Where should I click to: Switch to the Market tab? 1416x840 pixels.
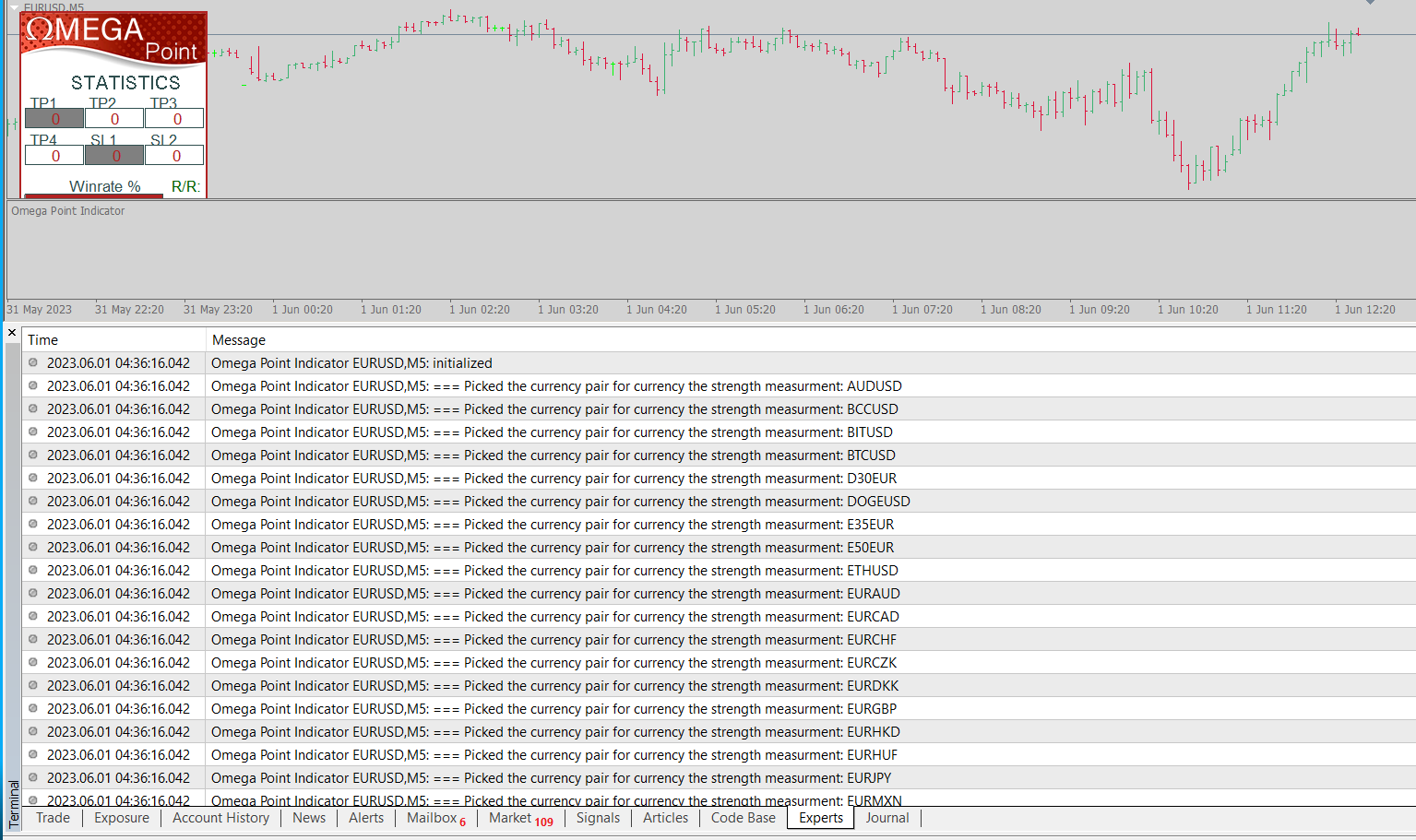pyautogui.click(x=521, y=818)
